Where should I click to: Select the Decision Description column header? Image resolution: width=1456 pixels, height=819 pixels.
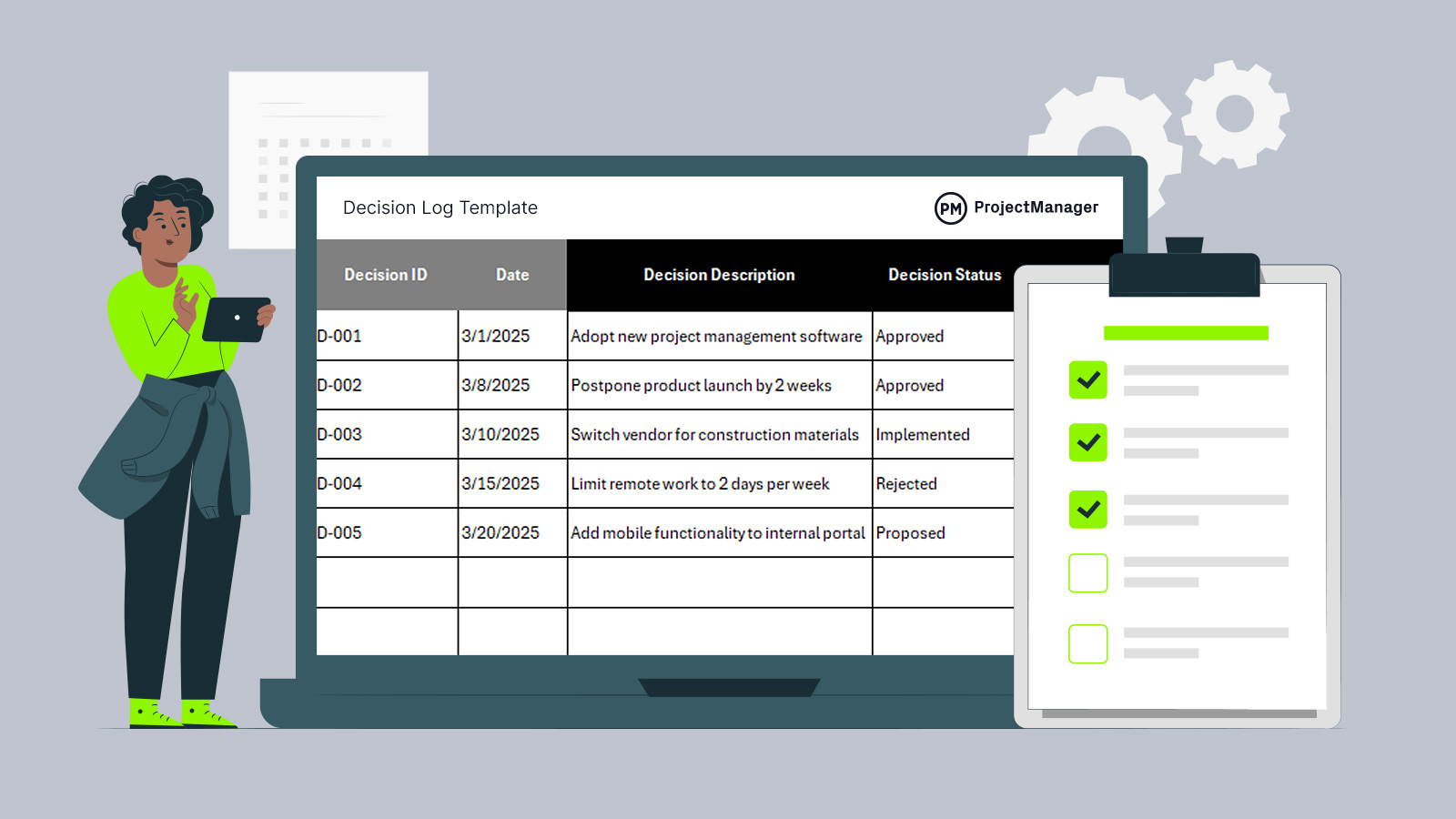click(x=719, y=275)
